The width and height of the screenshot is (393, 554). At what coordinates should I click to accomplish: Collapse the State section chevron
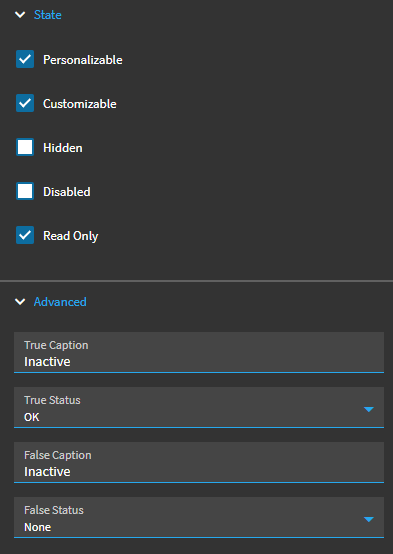click(20, 15)
